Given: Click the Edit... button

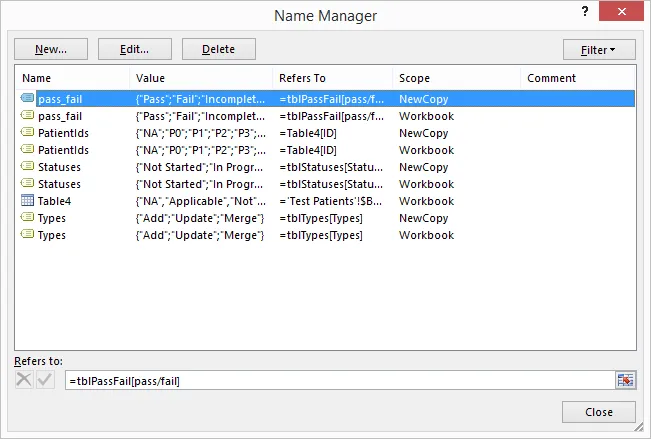Looking at the screenshot, I should click(x=135, y=49).
